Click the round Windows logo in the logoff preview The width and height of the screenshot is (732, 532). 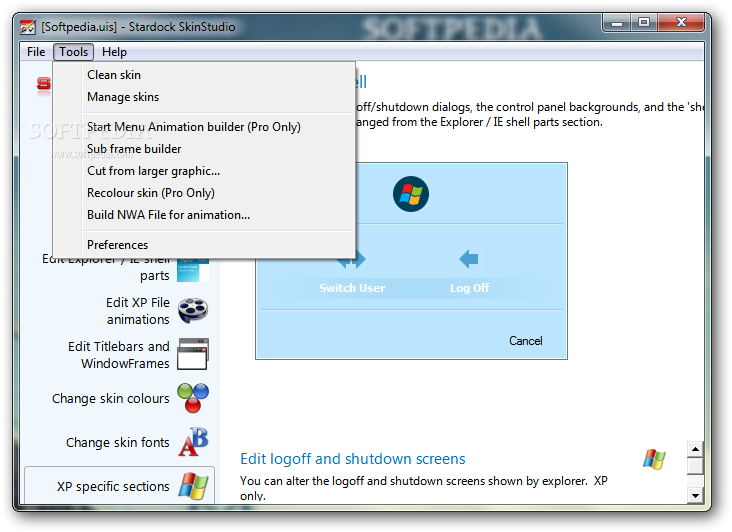click(411, 194)
